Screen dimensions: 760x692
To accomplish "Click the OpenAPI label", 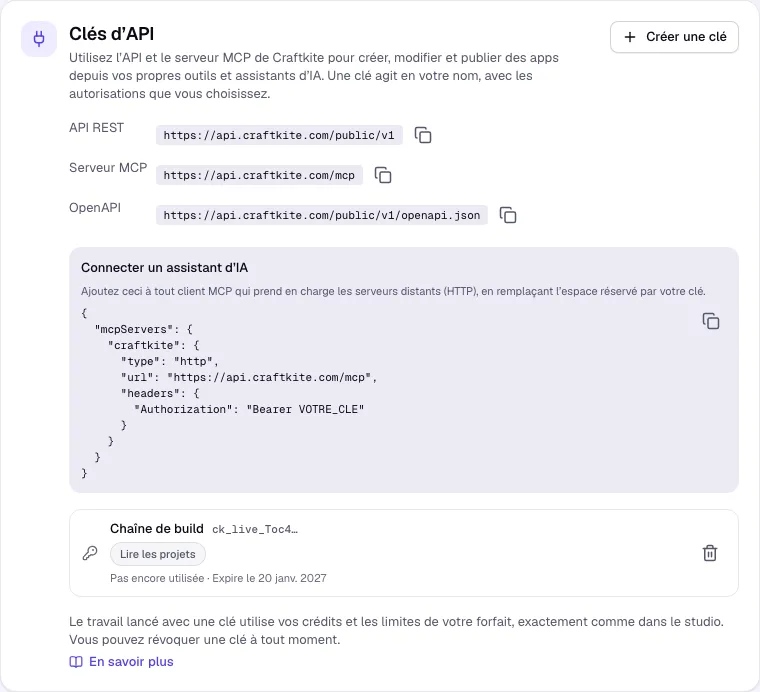I will point(95,208).
